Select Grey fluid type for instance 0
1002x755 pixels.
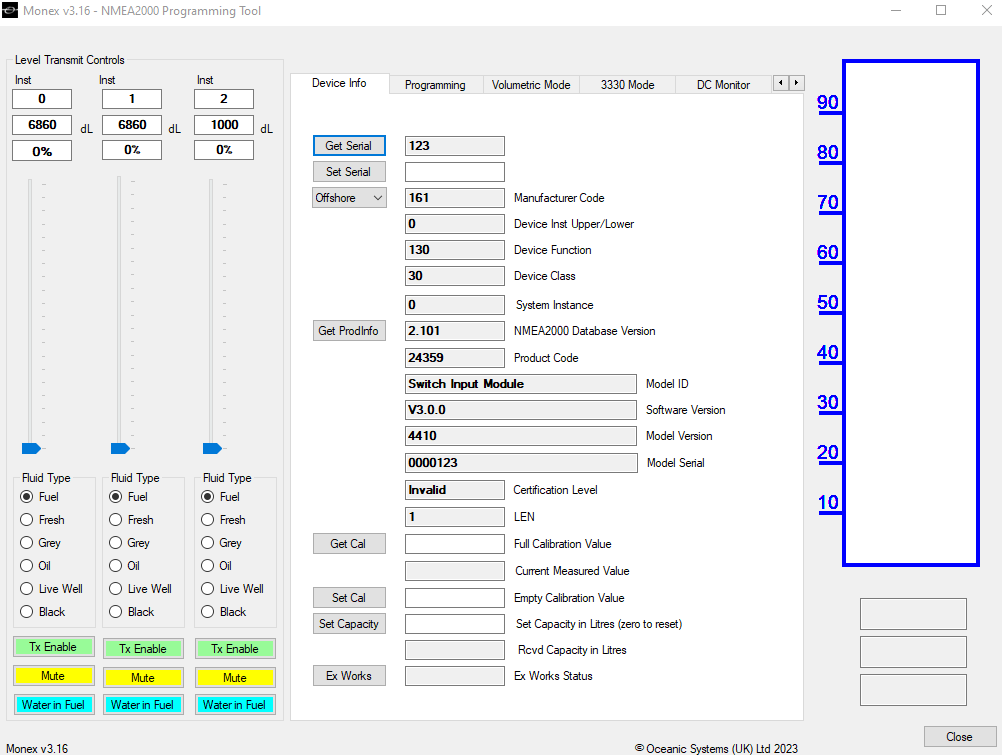(x=41, y=543)
